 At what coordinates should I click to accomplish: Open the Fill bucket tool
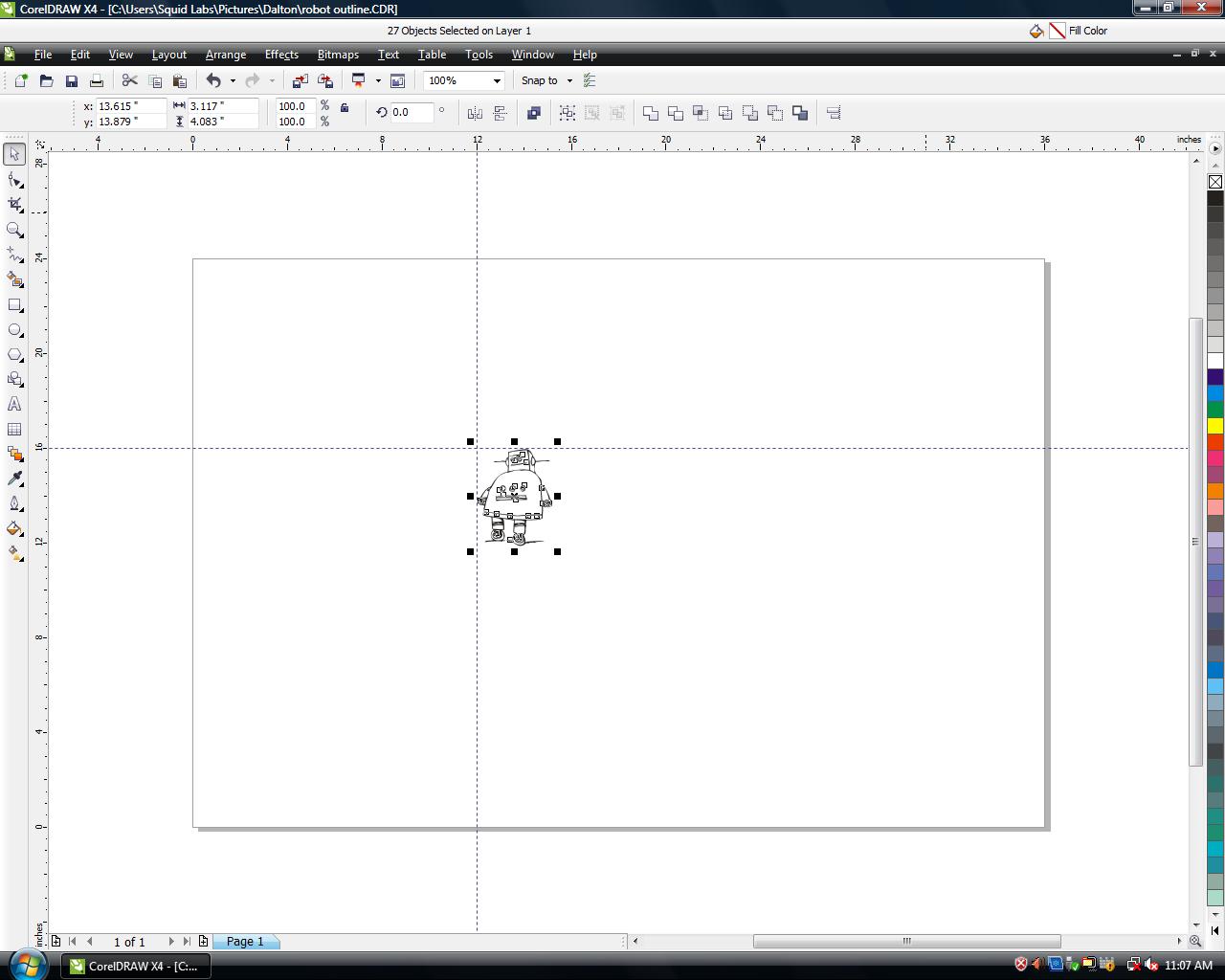point(14,528)
